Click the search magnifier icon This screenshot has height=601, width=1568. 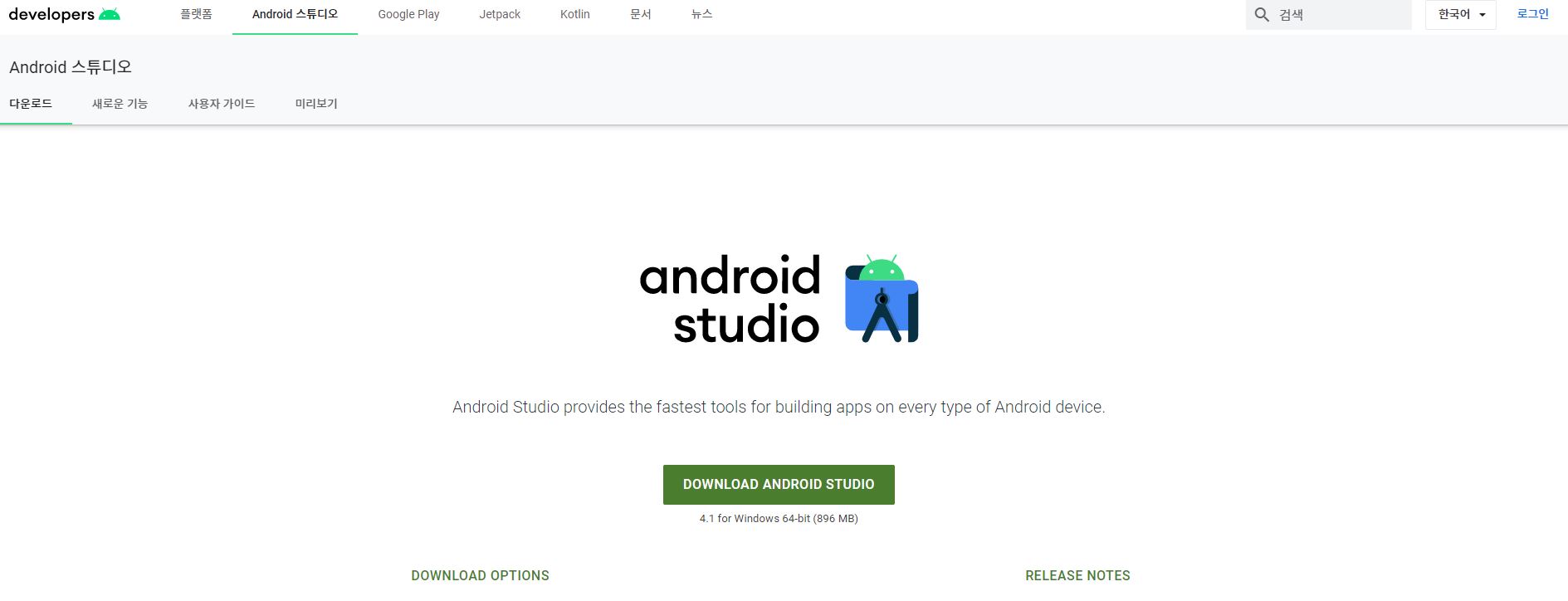tap(1262, 15)
